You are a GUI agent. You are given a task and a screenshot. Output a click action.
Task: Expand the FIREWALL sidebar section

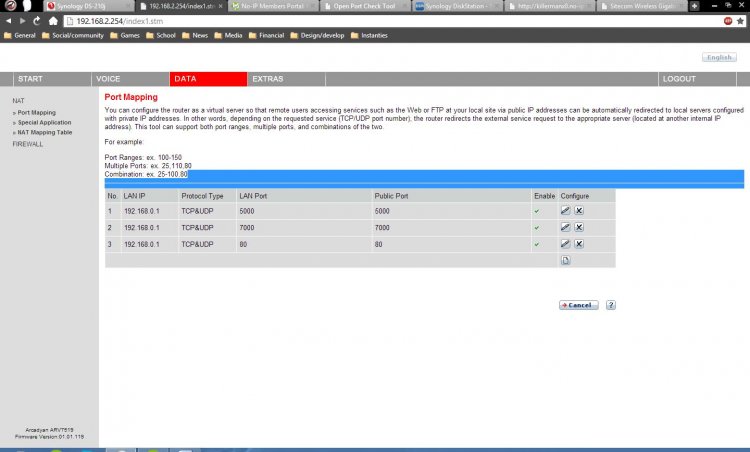point(27,144)
